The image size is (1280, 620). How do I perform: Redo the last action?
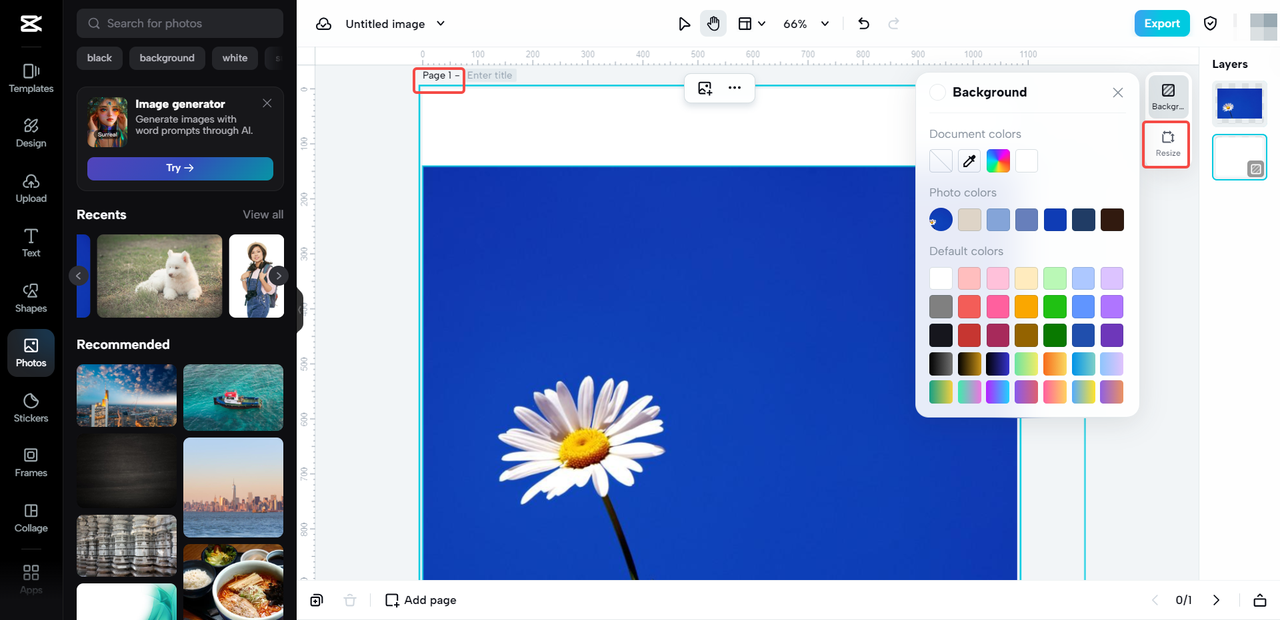[x=894, y=24]
